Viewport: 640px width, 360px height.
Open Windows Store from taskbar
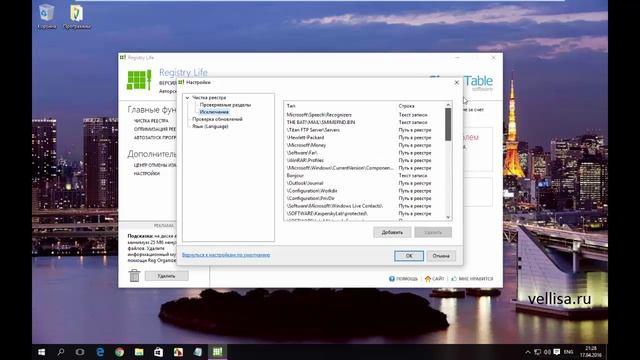[158, 352]
